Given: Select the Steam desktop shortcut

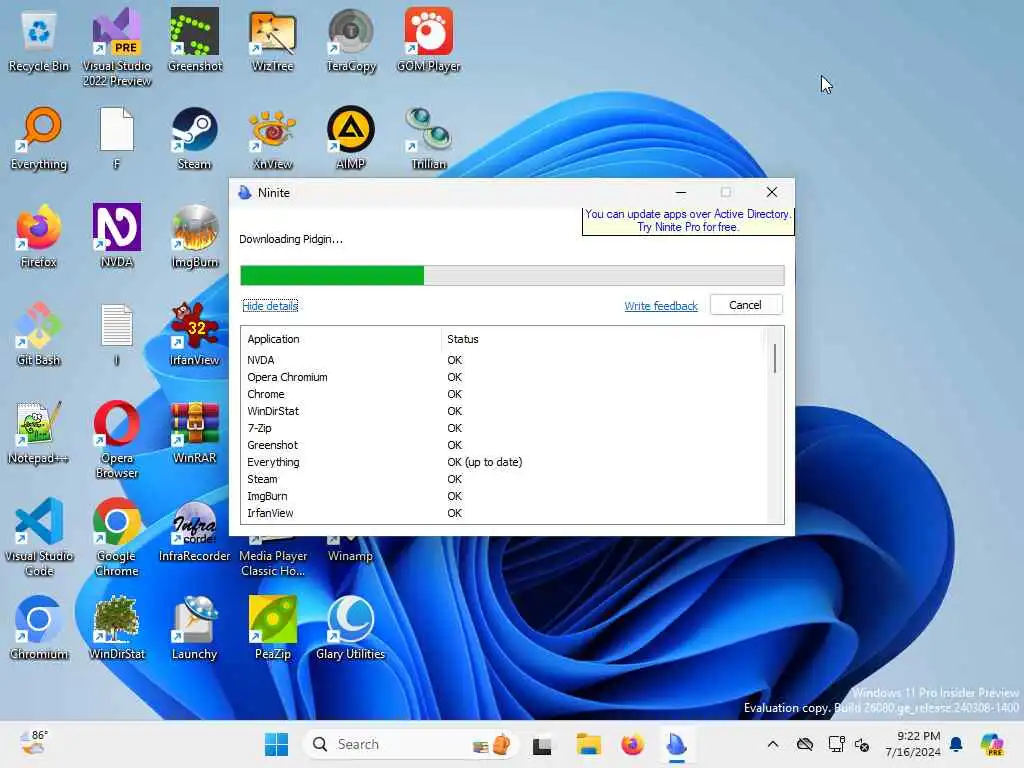Looking at the screenshot, I should click(195, 138).
